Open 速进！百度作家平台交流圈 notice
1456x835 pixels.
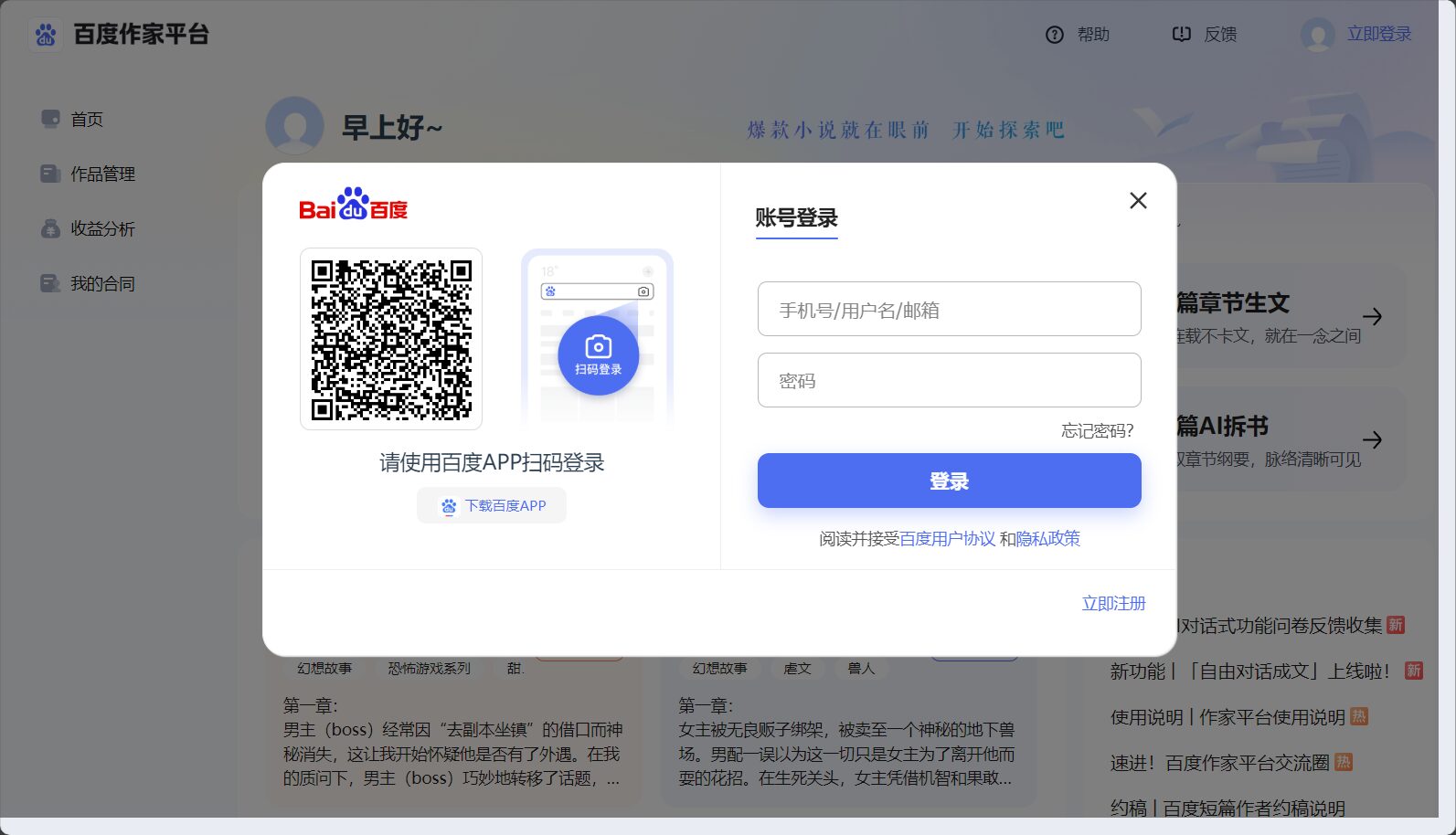point(1220,763)
